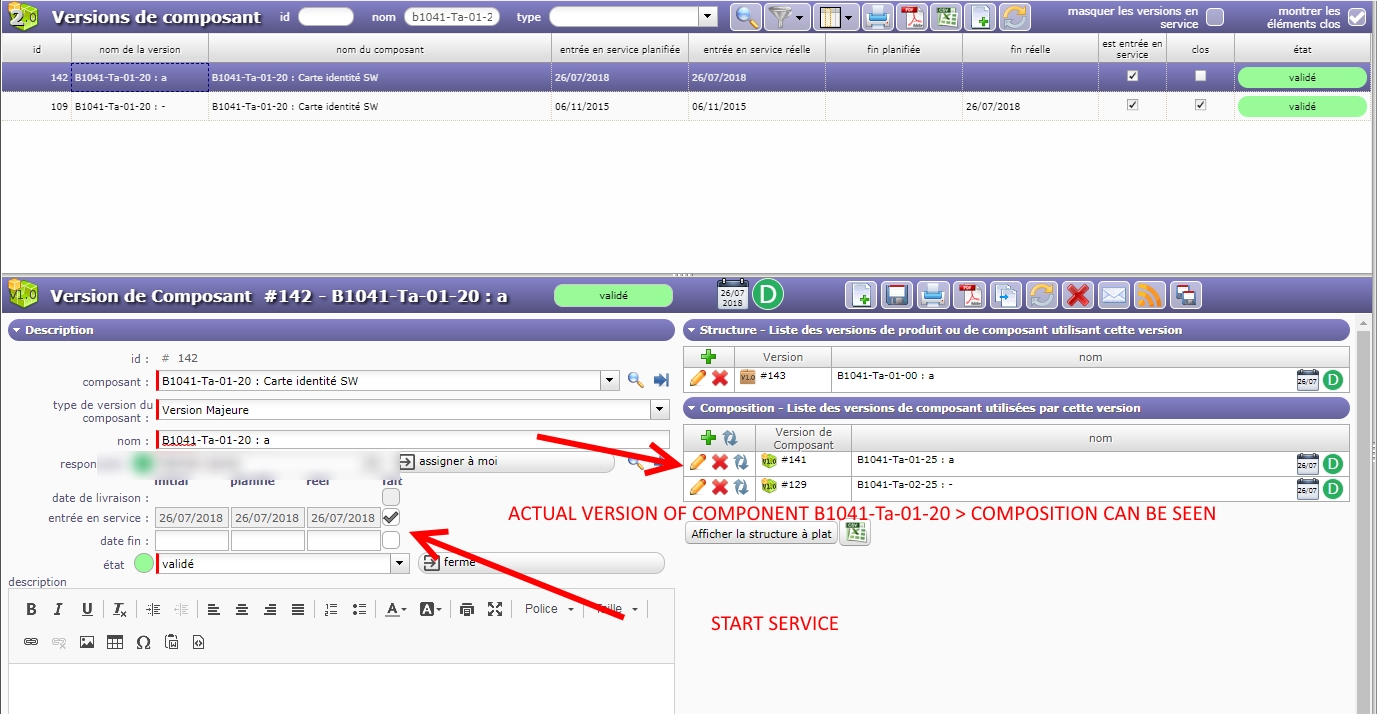The width and height of the screenshot is (1377, 714).
Task: Toggle 'clos' checkbox in row 109
Action: (x=1200, y=105)
